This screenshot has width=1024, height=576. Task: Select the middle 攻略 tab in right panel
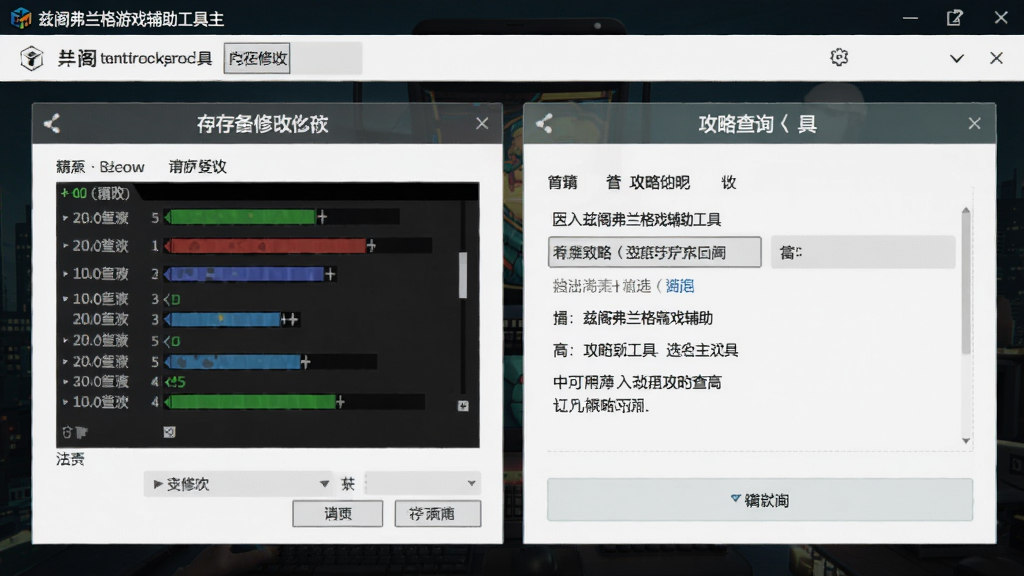pyautogui.click(x=648, y=182)
